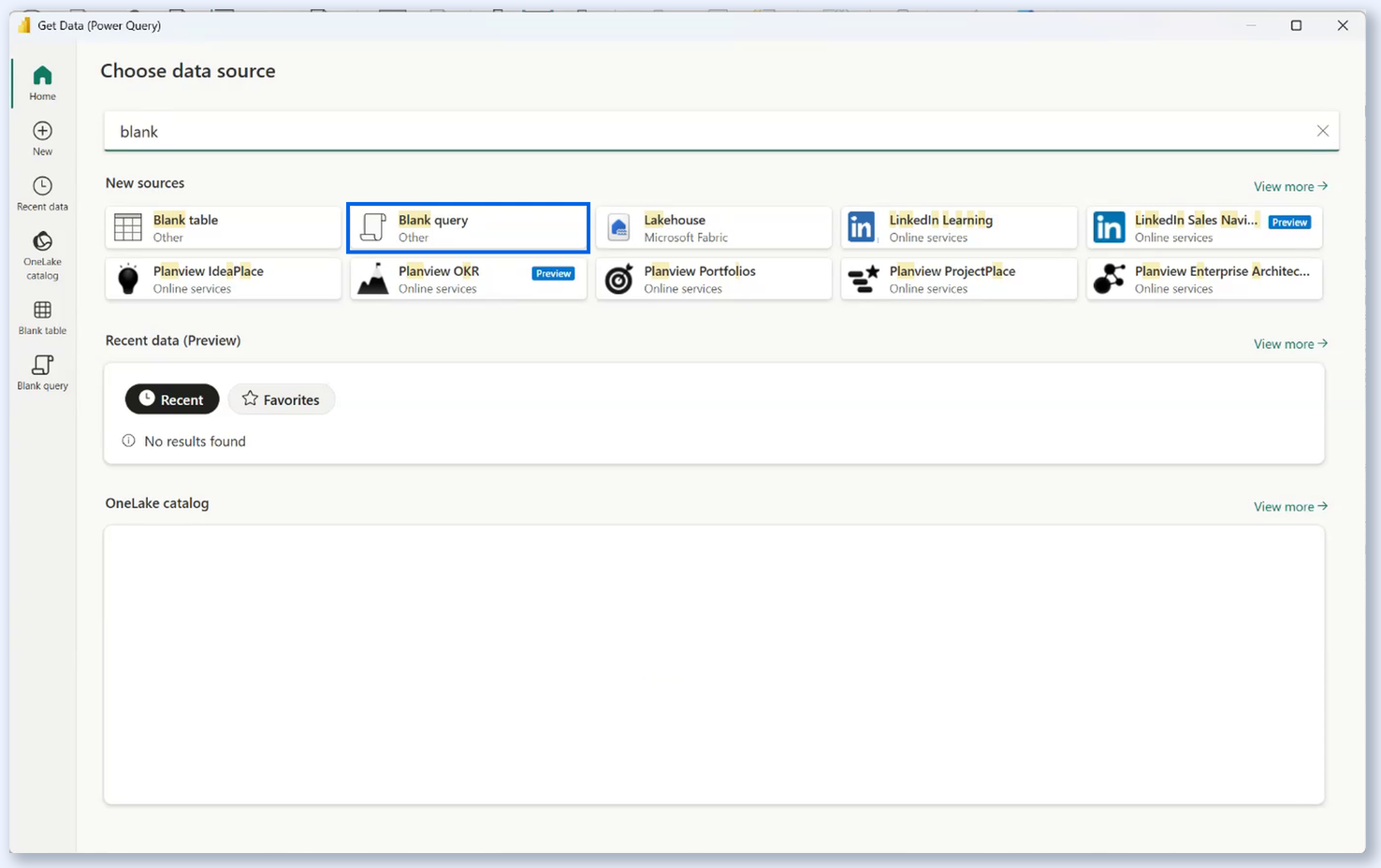Select Blank query icon in sidebar
The width and height of the screenshot is (1381, 868).
coord(42,365)
